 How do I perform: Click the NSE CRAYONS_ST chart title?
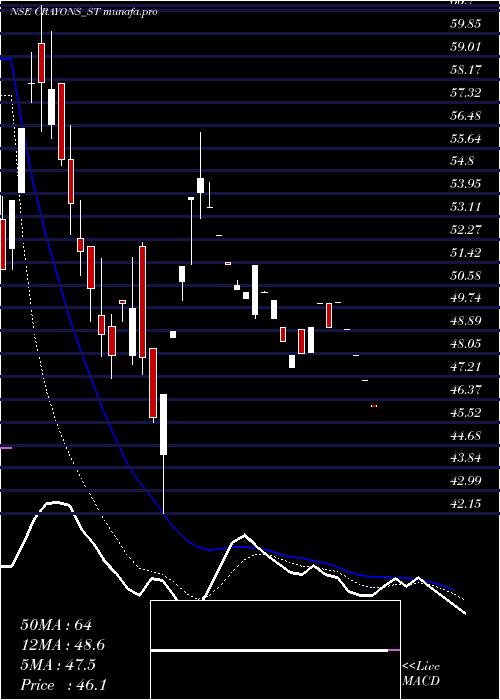(83, 12)
